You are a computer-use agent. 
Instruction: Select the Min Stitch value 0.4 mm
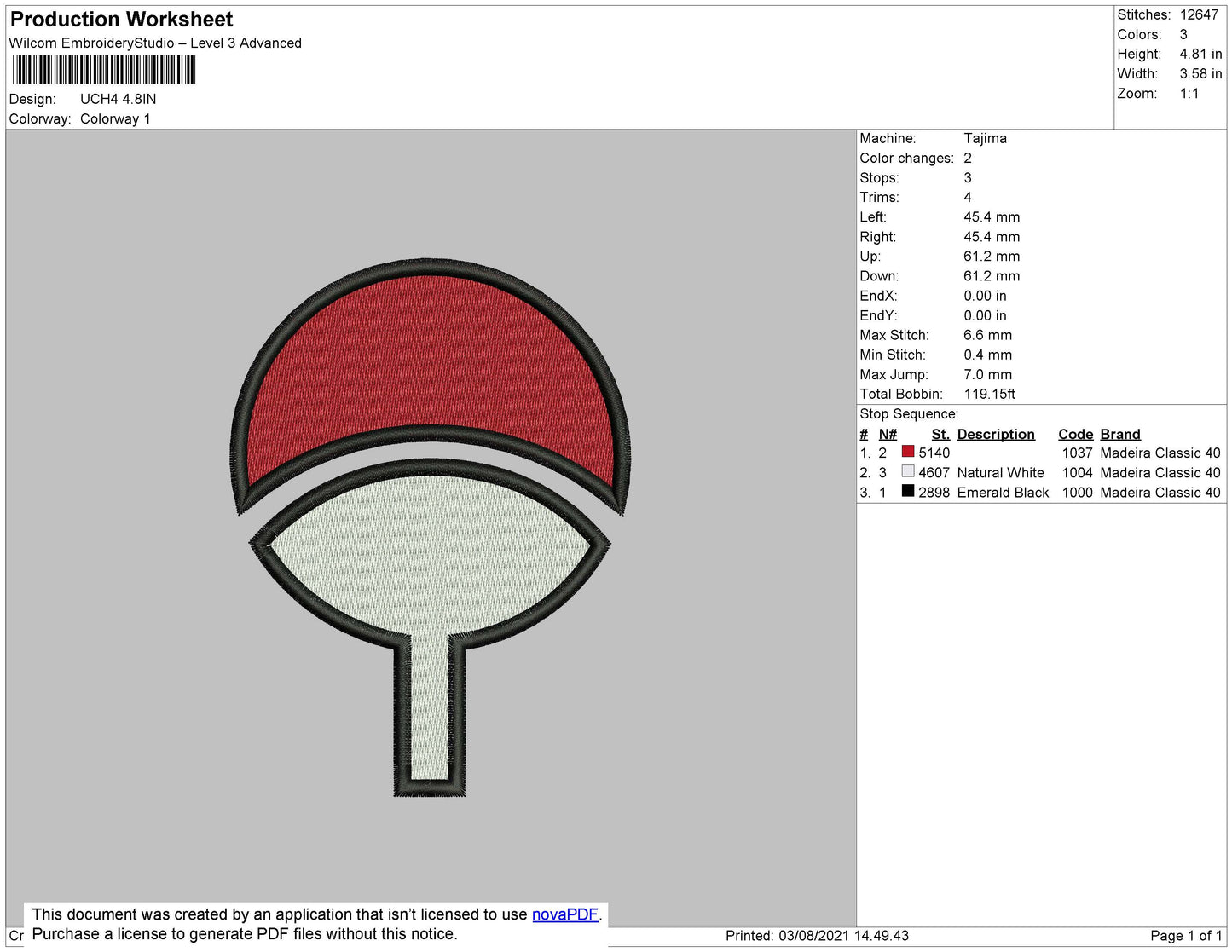pyautogui.click(x=987, y=355)
